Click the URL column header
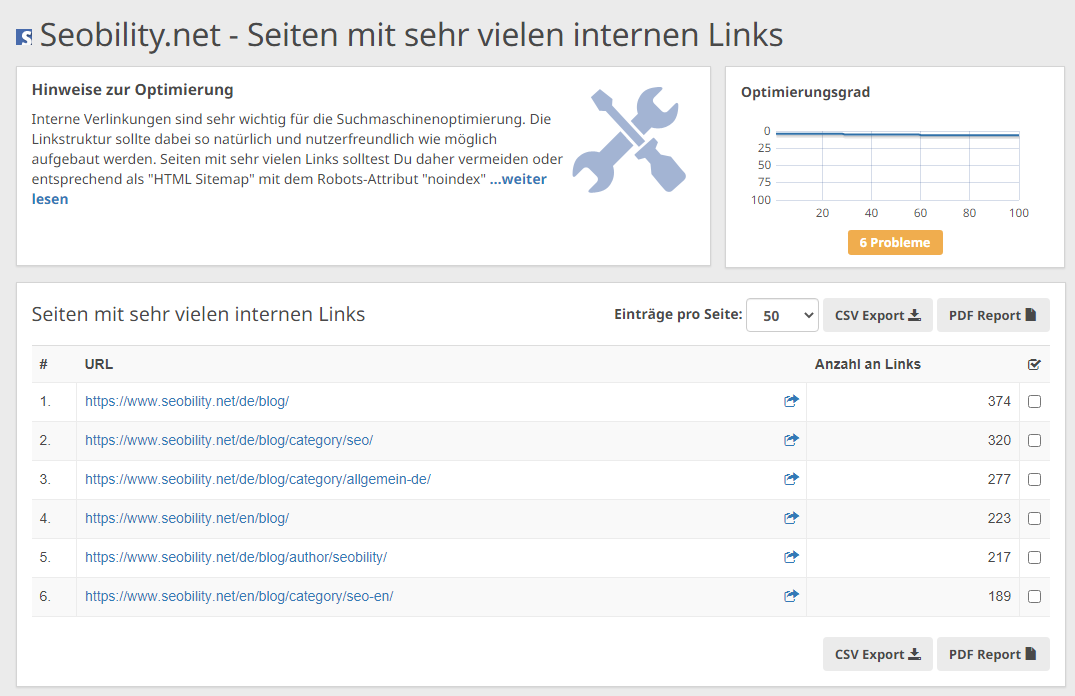The width and height of the screenshot is (1075, 696). click(x=99, y=365)
